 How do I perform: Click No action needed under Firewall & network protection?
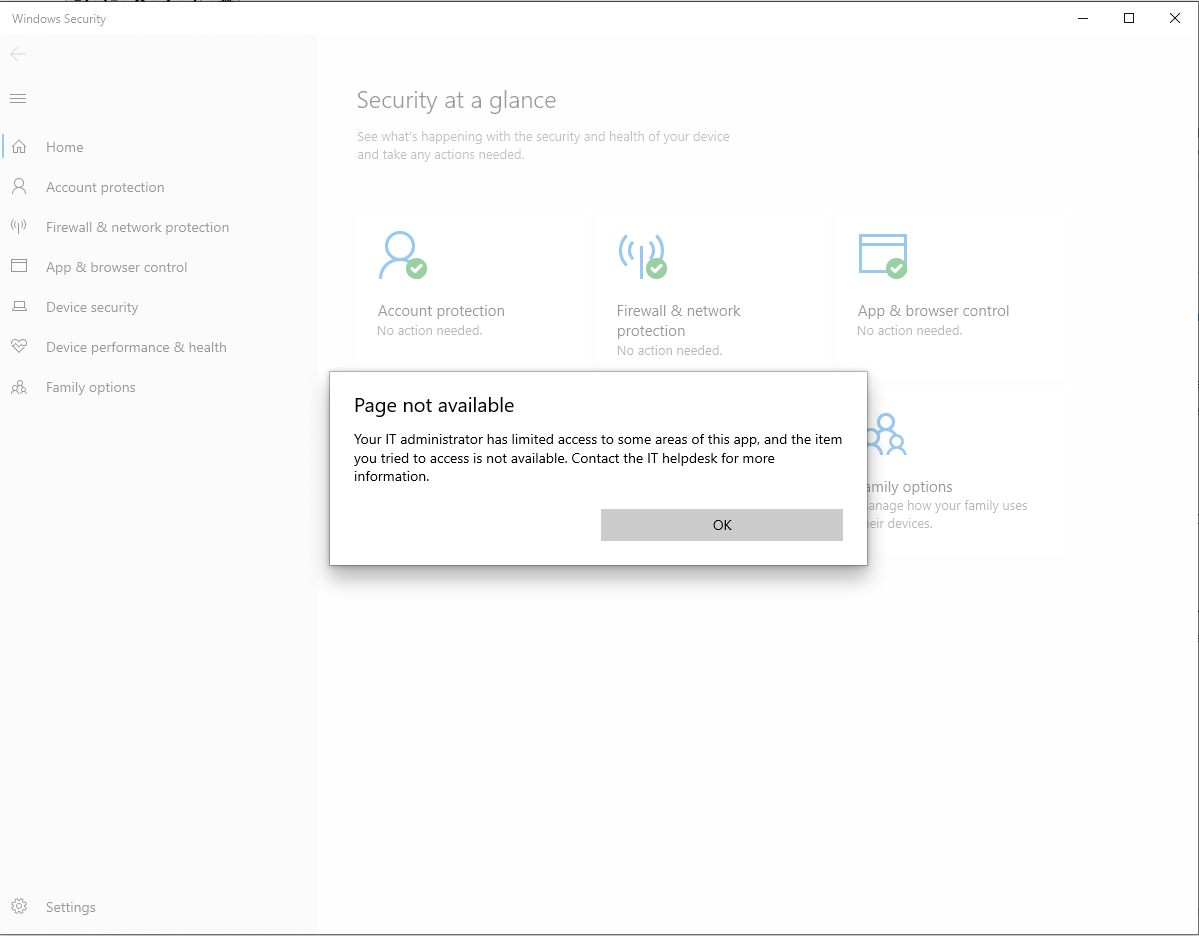click(x=669, y=350)
